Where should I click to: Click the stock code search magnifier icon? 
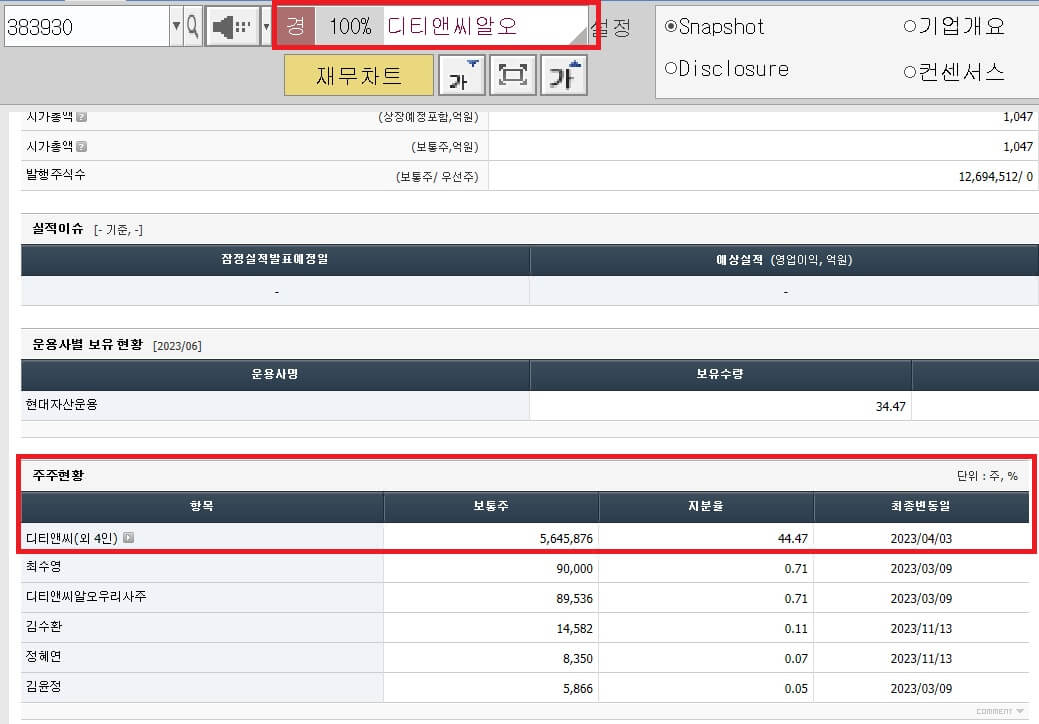tap(192, 26)
